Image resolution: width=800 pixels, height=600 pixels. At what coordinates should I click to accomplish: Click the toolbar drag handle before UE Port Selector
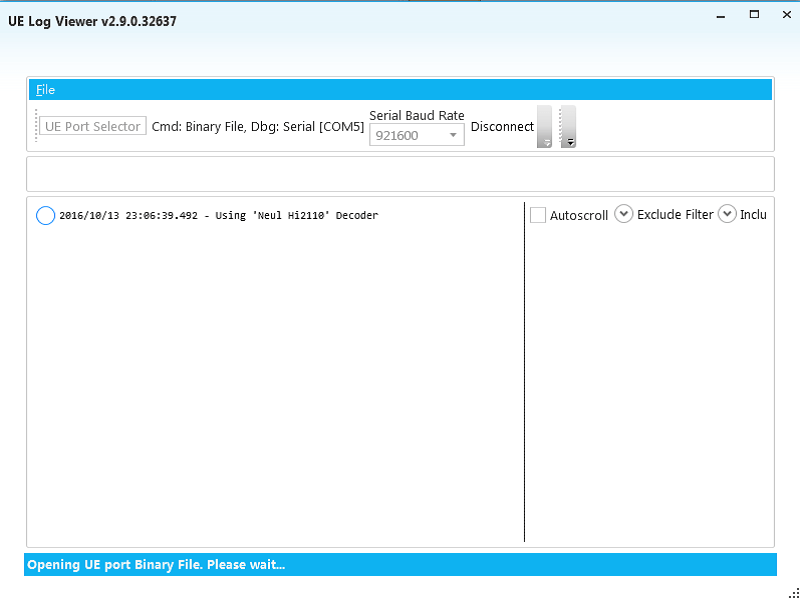pyautogui.click(x=36, y=126)
